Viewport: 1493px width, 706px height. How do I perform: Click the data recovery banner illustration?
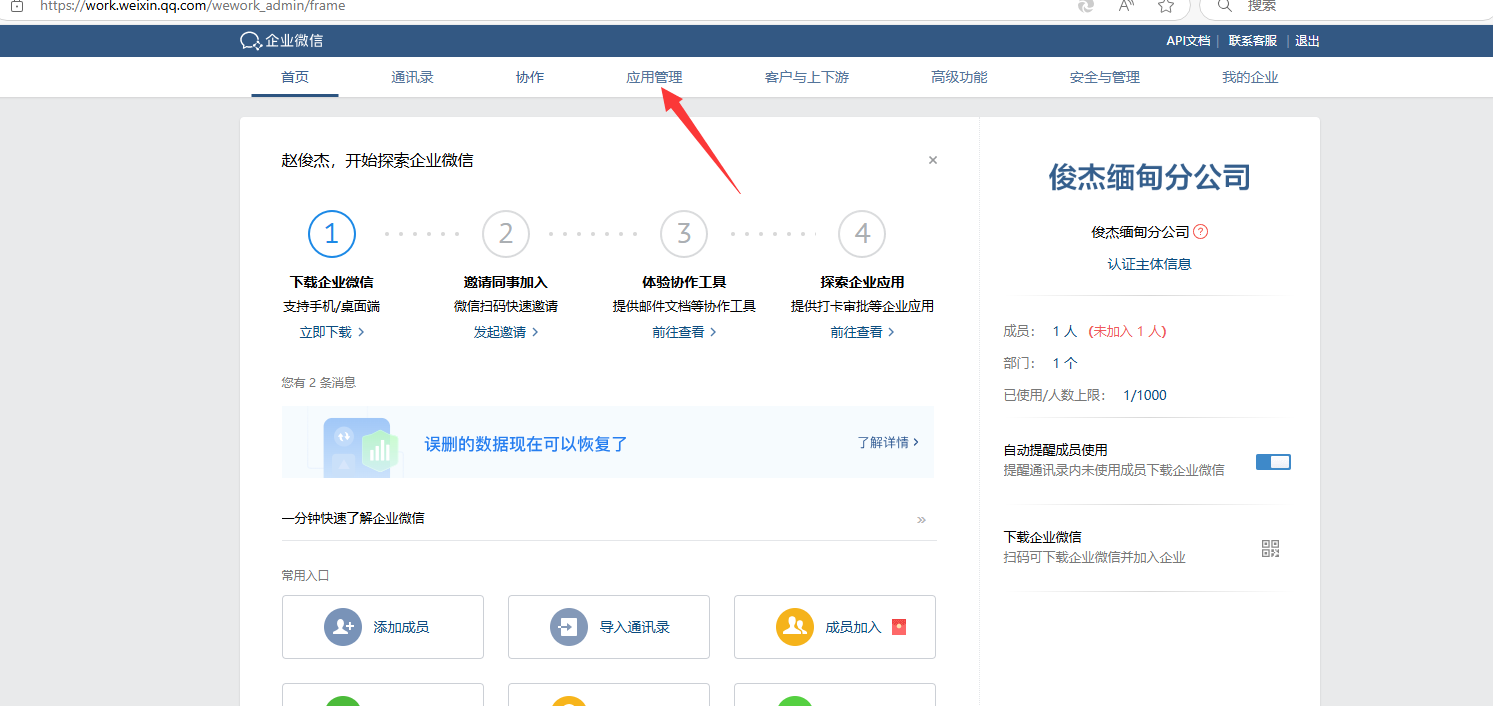[x=361, y=446]
